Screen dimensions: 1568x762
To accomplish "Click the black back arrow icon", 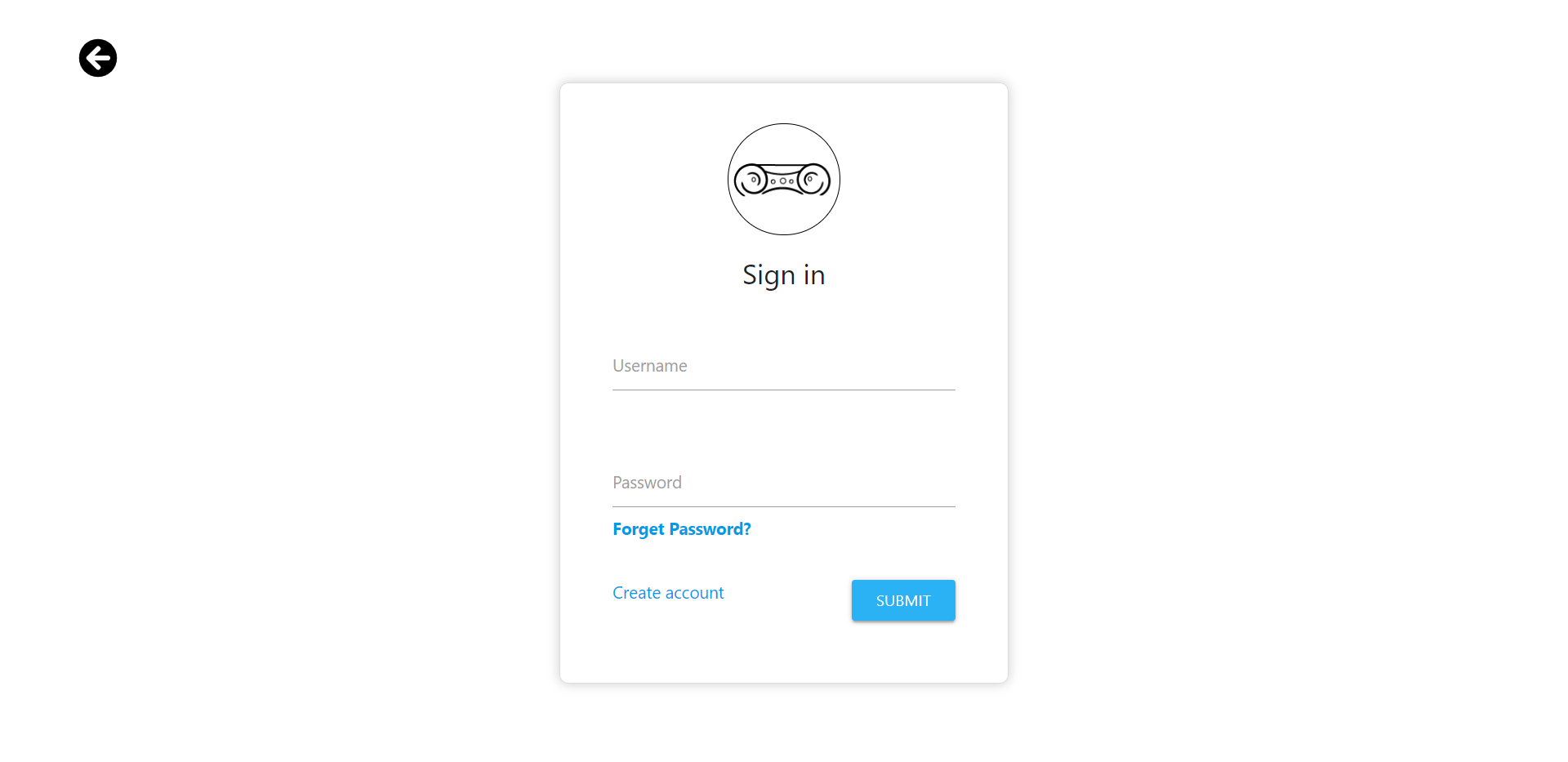I will [x=98, y=58].
